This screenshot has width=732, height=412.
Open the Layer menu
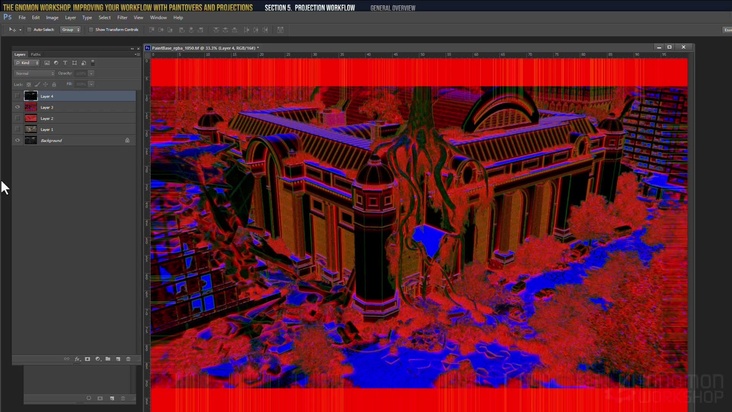click(x=70, y=18)
